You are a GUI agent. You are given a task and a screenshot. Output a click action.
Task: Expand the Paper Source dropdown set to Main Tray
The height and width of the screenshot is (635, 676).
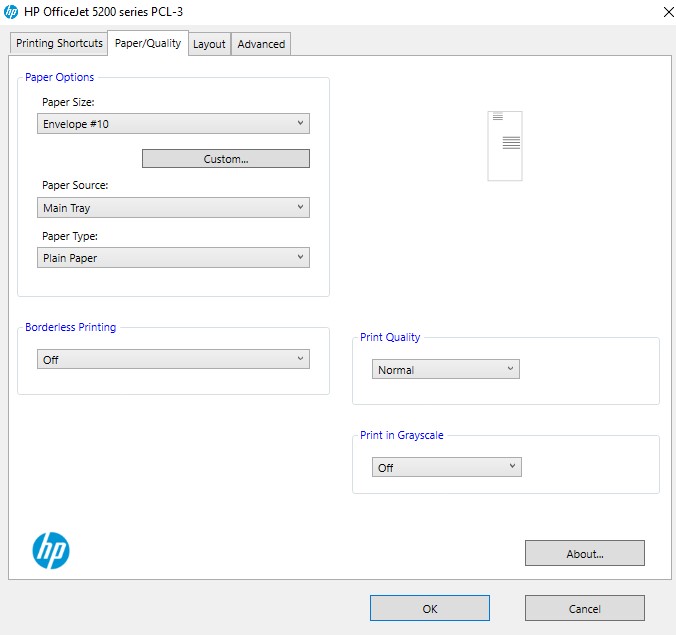click(173, 208)
